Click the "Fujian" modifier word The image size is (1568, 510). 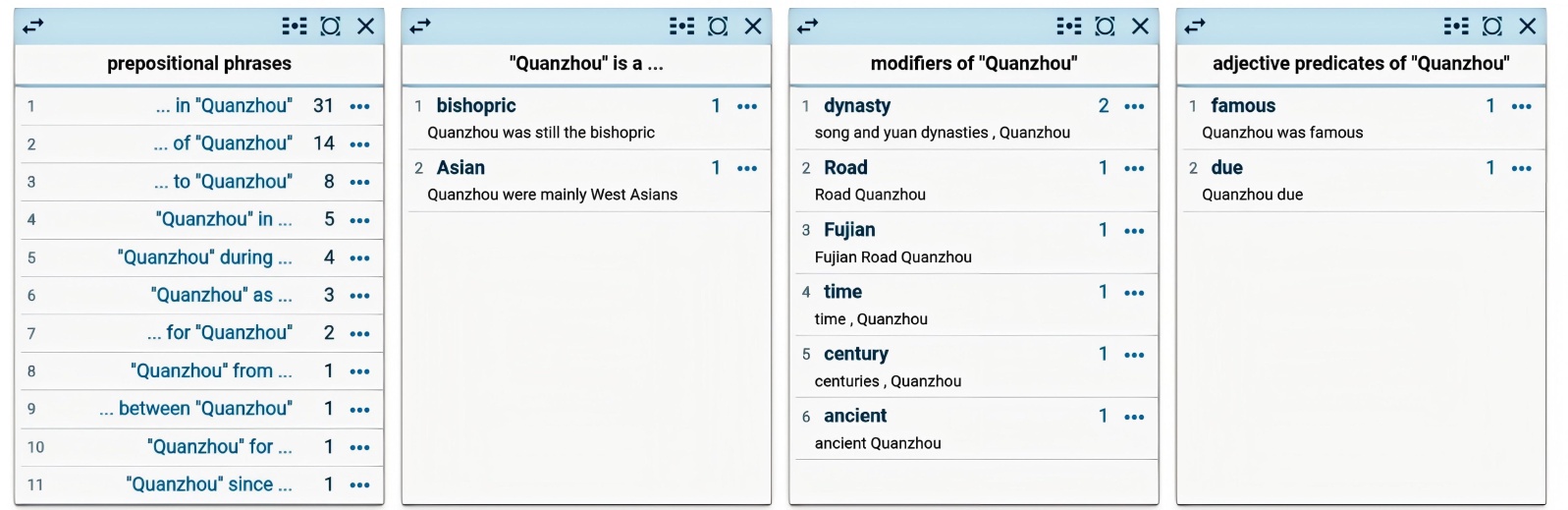point(849,230)
